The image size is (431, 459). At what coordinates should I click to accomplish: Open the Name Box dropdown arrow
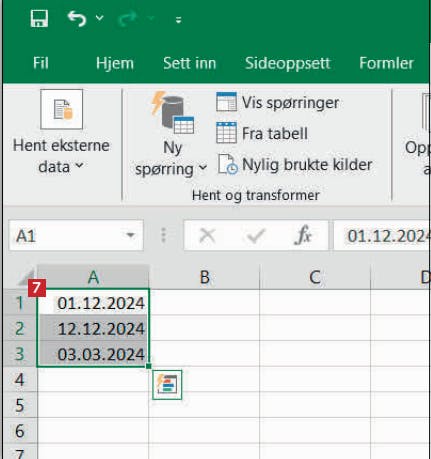pyautogui.click(x=130, y=235)
